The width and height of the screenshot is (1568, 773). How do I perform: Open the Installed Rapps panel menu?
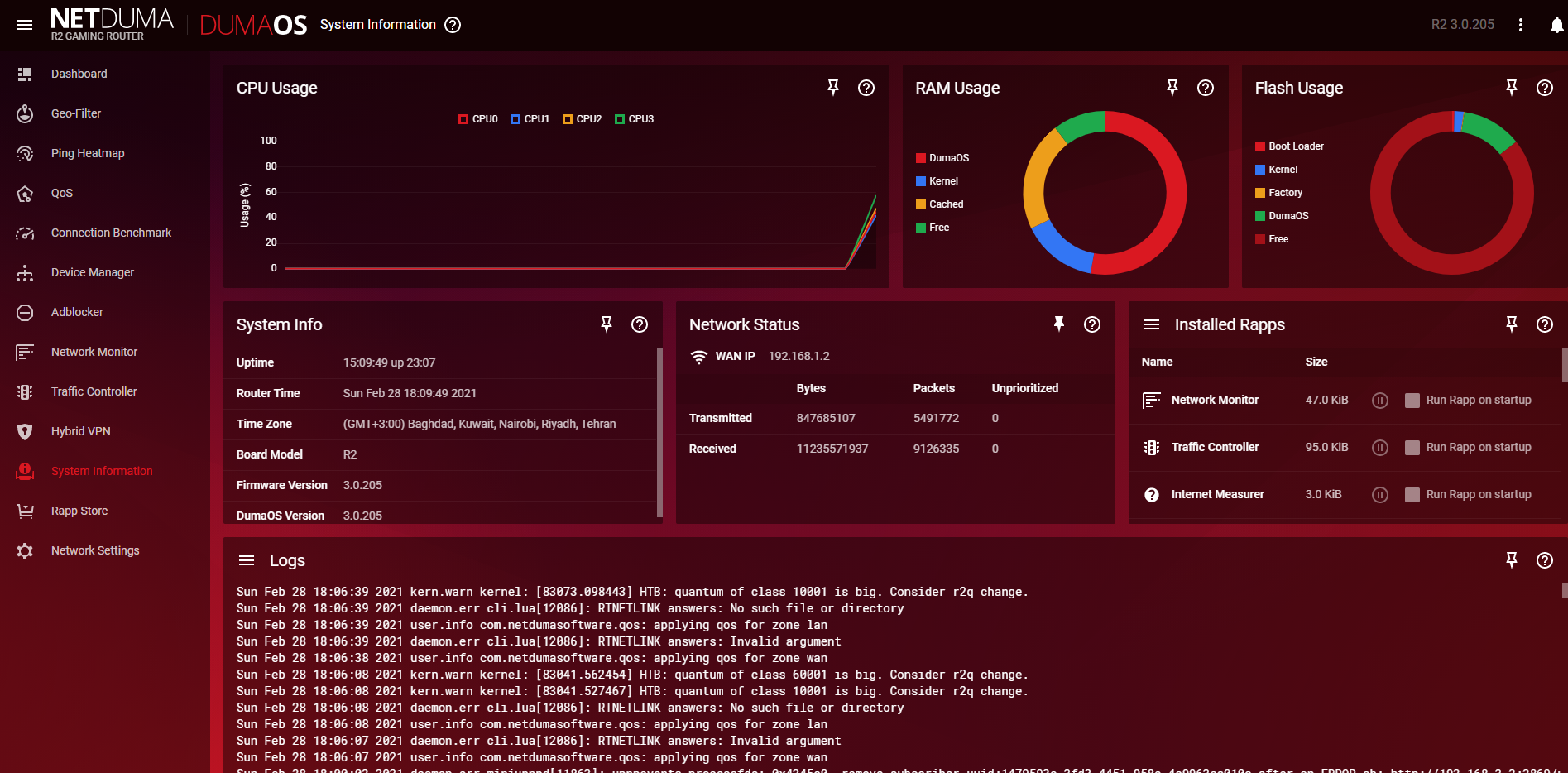coord(1152,324)
